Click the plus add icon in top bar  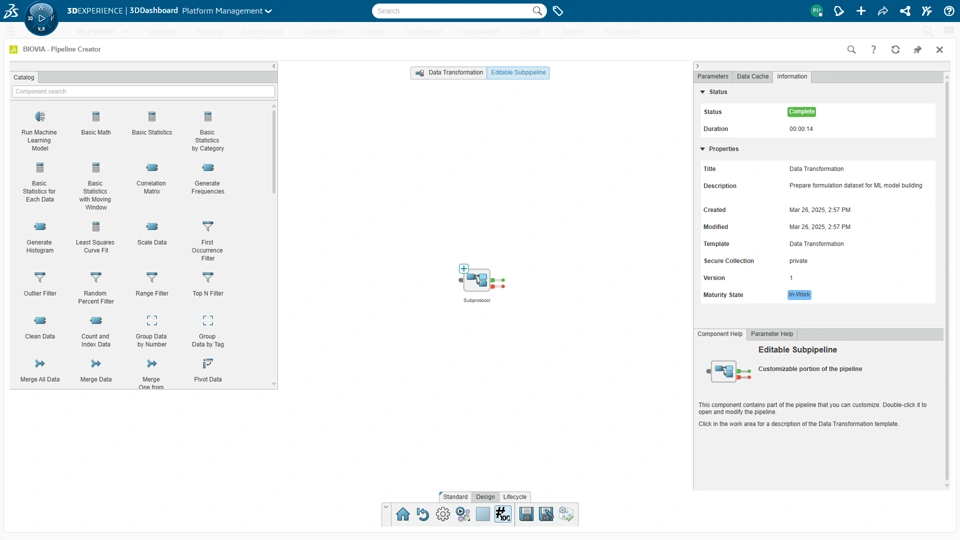pos(861,11)
